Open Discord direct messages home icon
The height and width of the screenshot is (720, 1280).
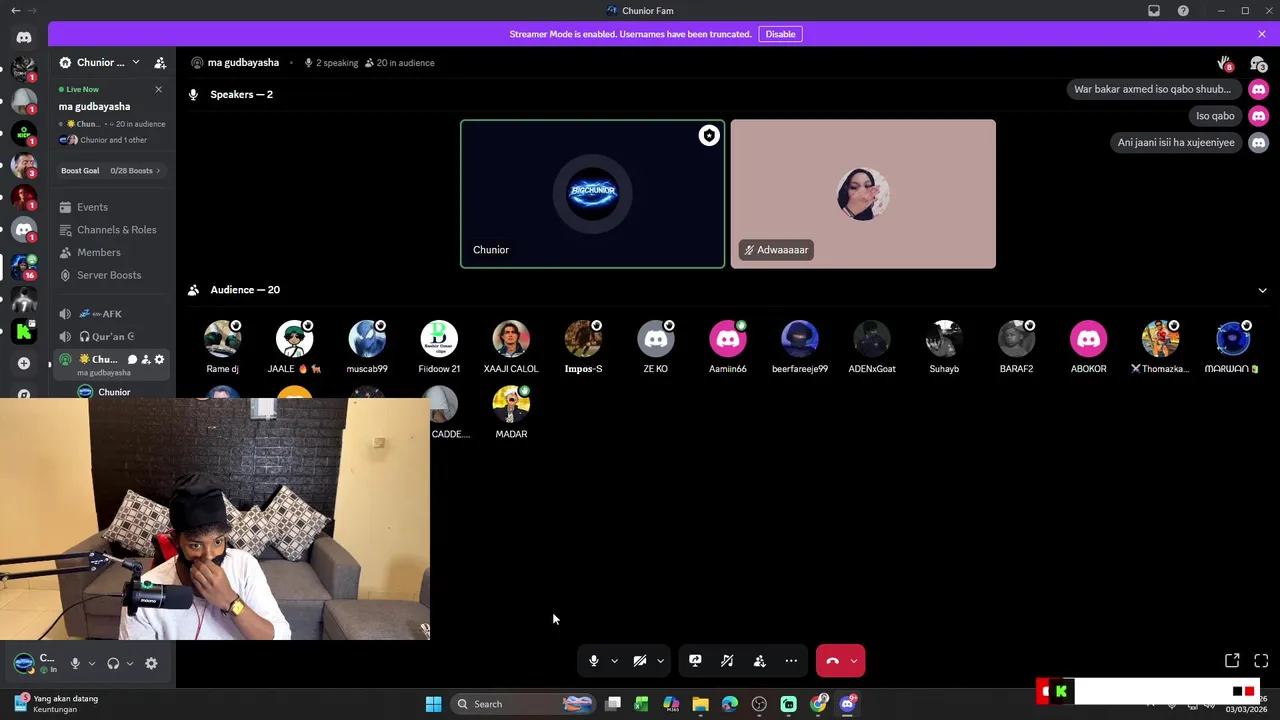[24, 38]
